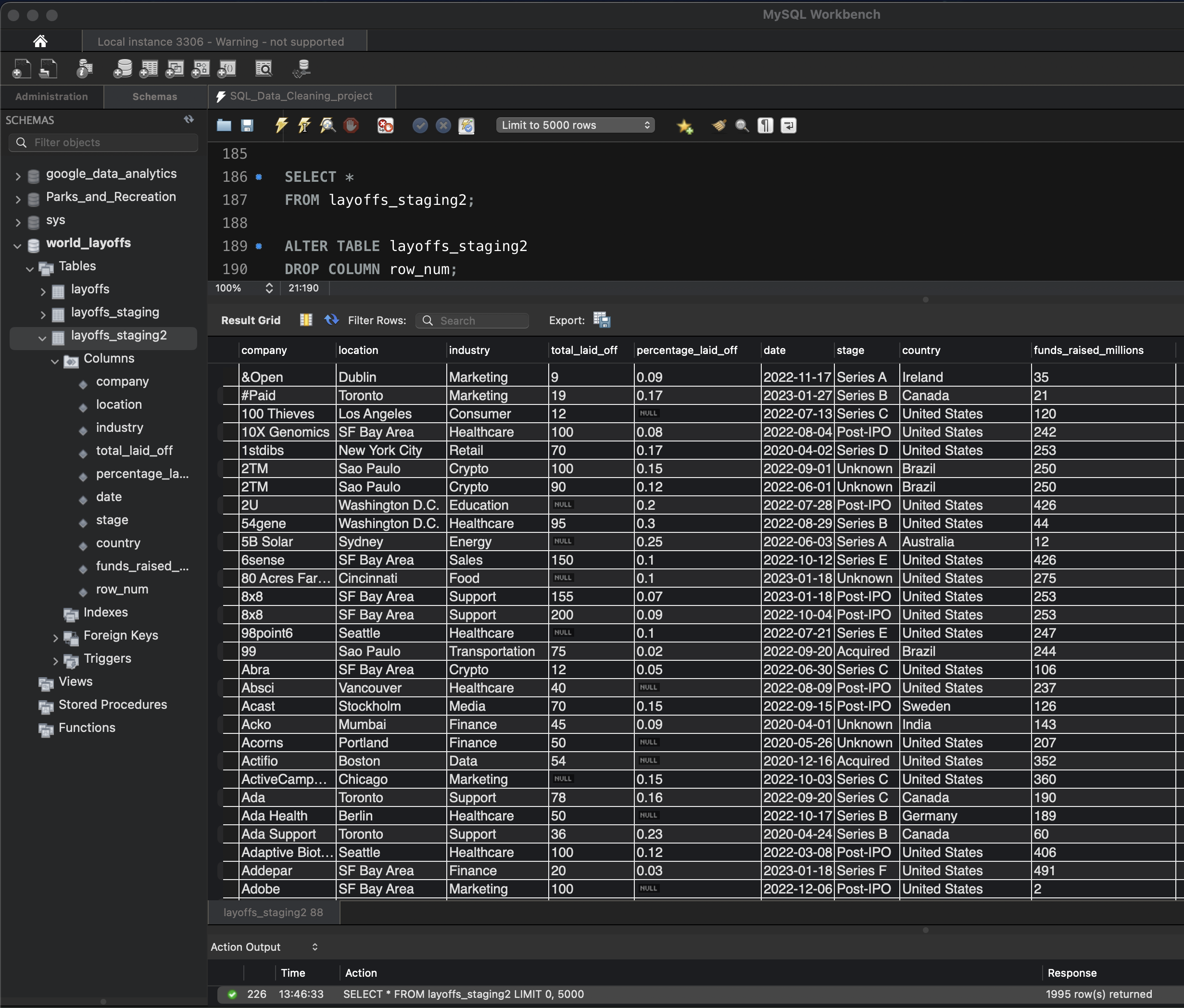This screenshot has height=1008, width=1184.
Task: Collapse the layoffs_staging2 table
Action: point(43,338)
